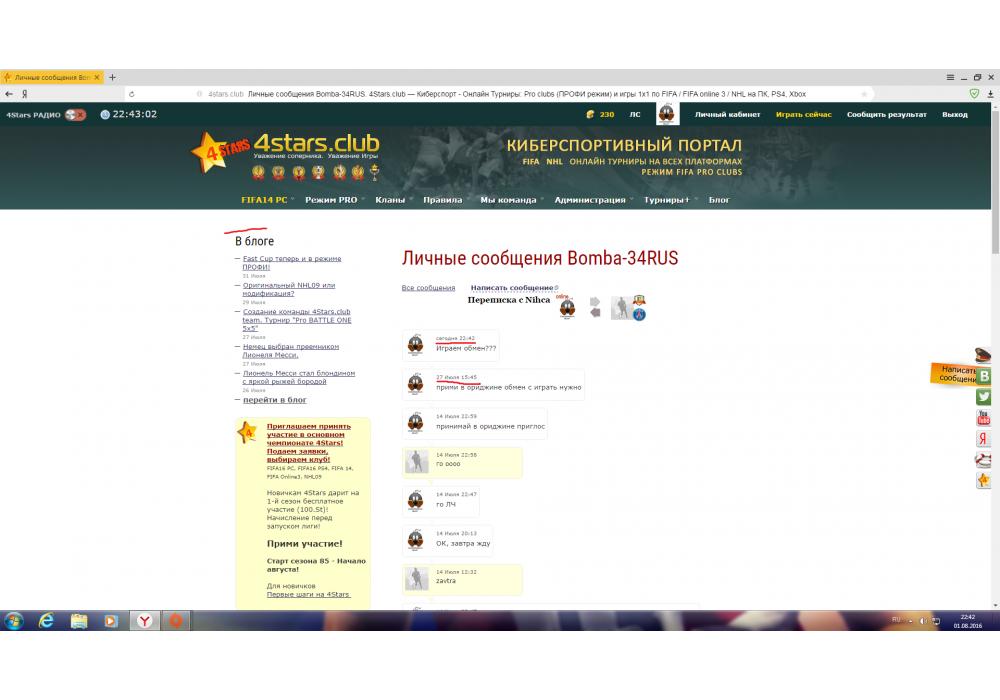Open the Yandex Я sidebar icon

pos(984,439)
